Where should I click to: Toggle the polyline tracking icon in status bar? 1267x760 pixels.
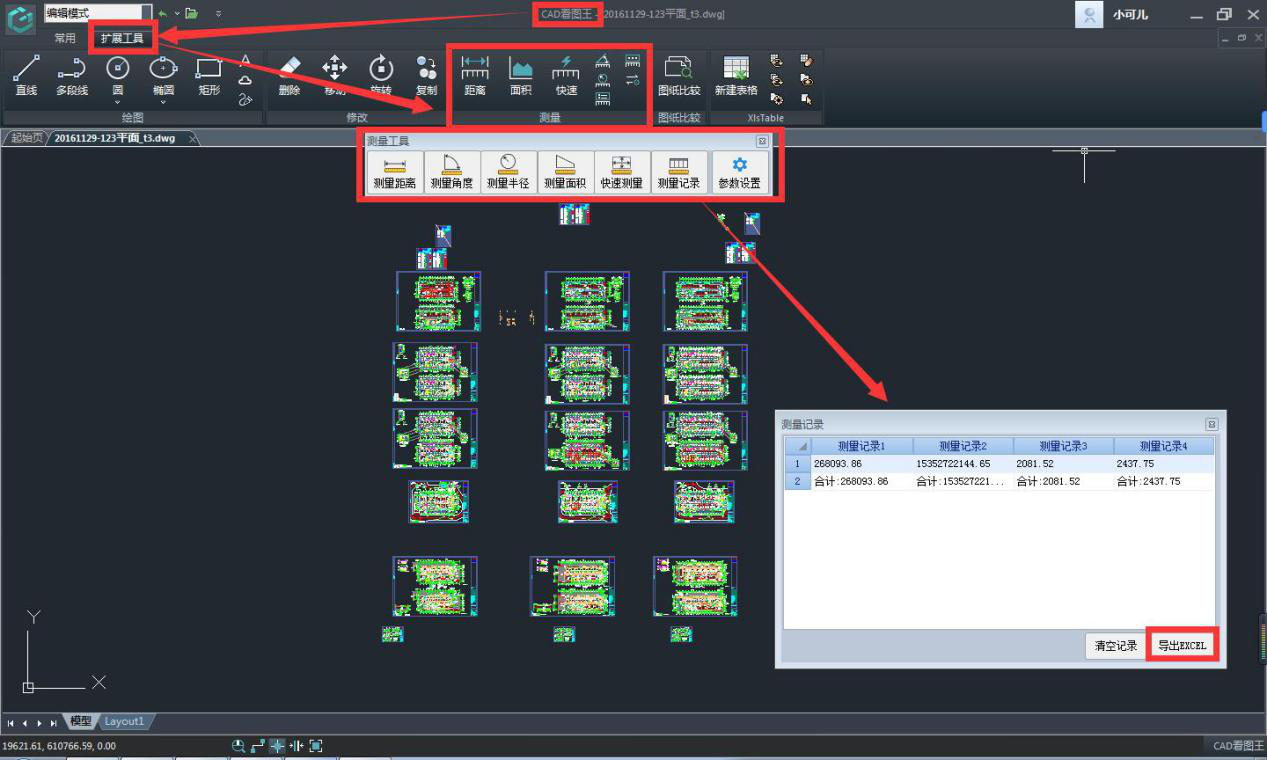click(x=258, y=746)
